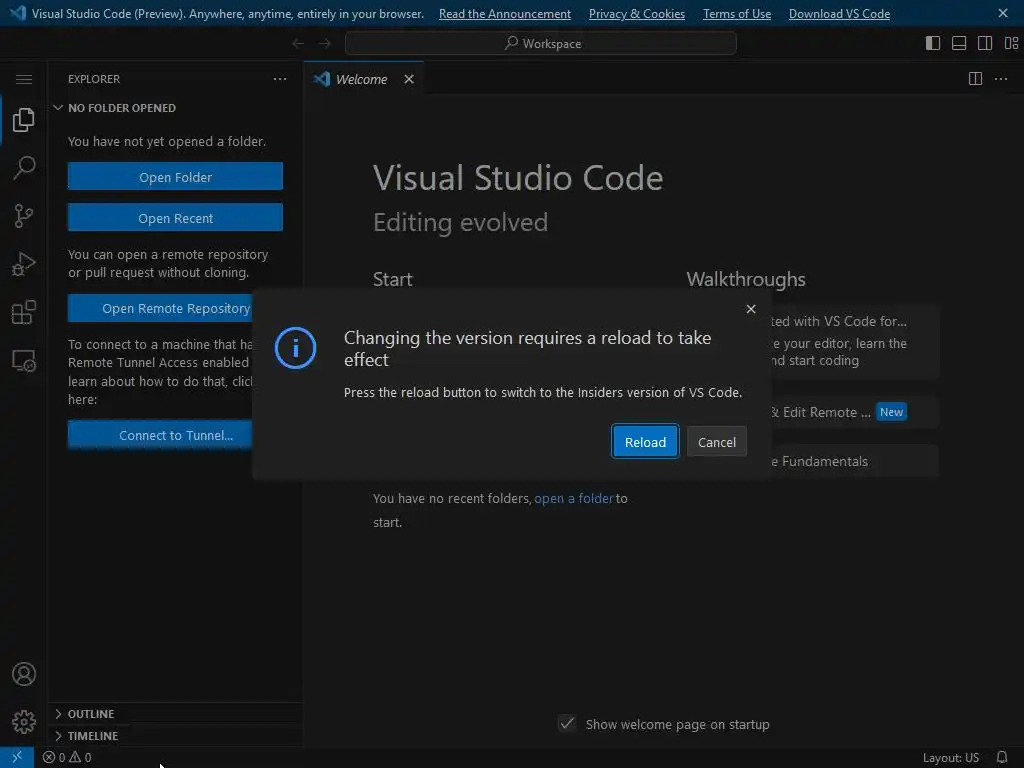The width and height of the screenshot is (1024, 768).
Task: Open the notifications bell icon
Action: point(1002,758)
